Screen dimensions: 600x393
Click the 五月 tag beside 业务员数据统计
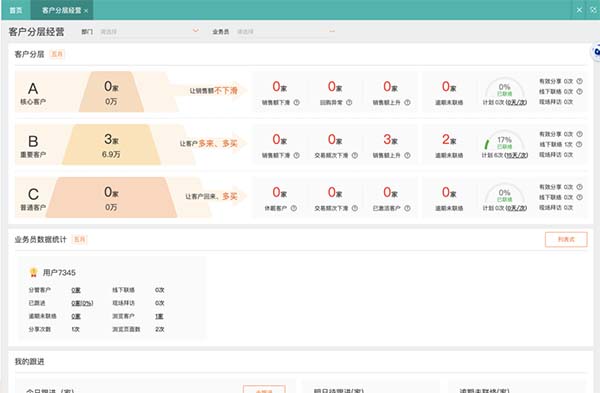[80, 240]
